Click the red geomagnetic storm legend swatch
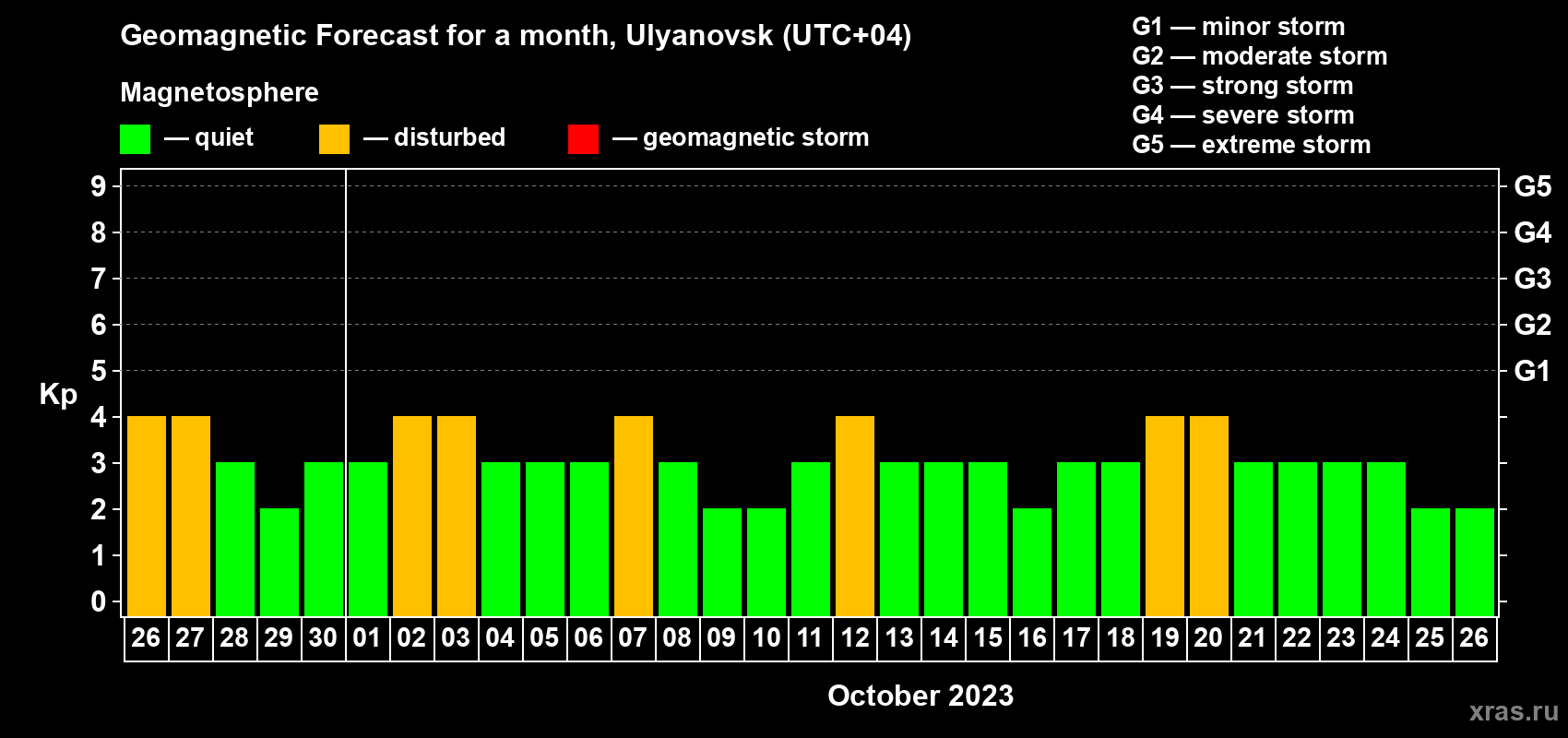Screen dimensions: 1568x738 [x=583, y=139]
